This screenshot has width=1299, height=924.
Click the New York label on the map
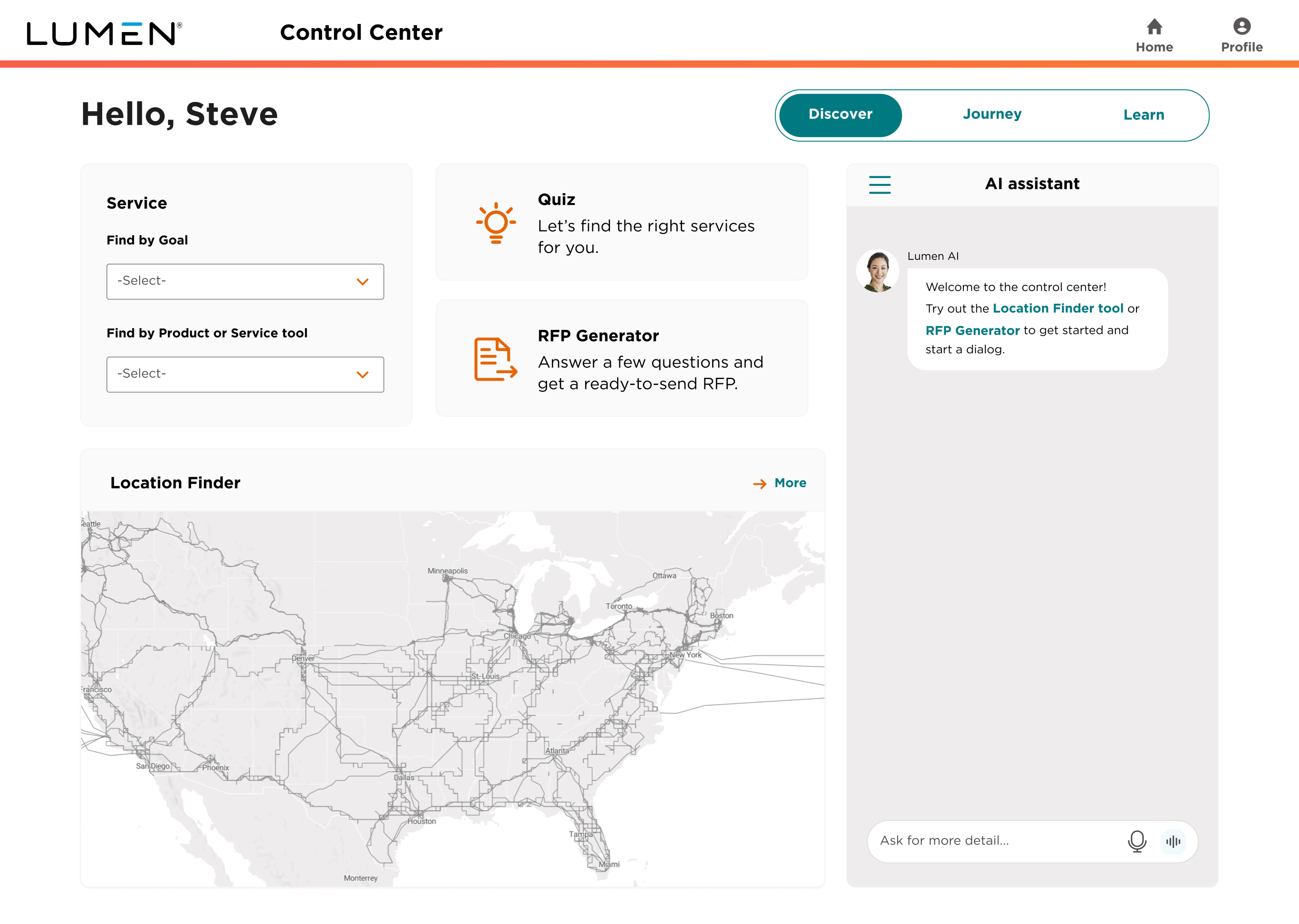[x=685, y=655]
